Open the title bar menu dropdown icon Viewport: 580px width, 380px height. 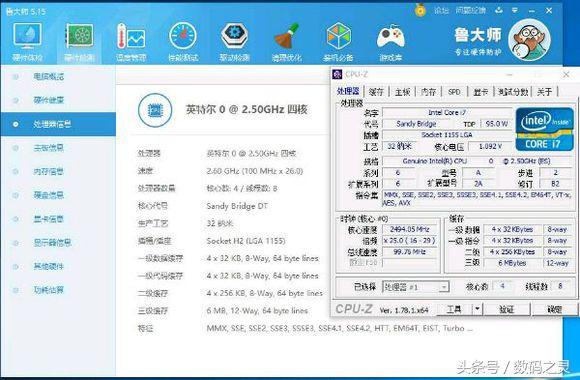(515, 10)
